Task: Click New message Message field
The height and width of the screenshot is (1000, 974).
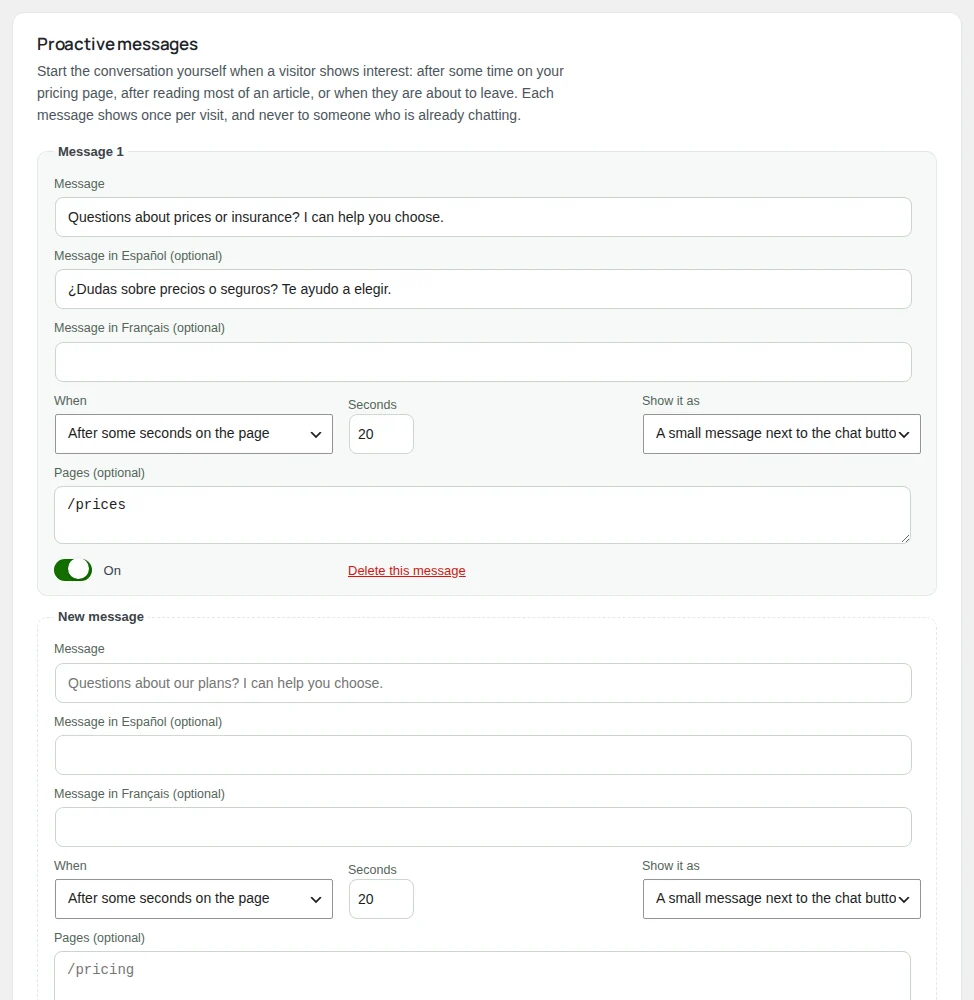Action: (483, 684)
